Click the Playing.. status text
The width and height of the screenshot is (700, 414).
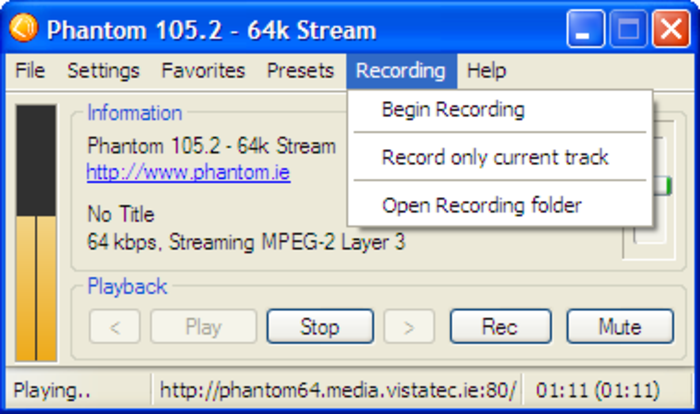click(x=52, y=390)
